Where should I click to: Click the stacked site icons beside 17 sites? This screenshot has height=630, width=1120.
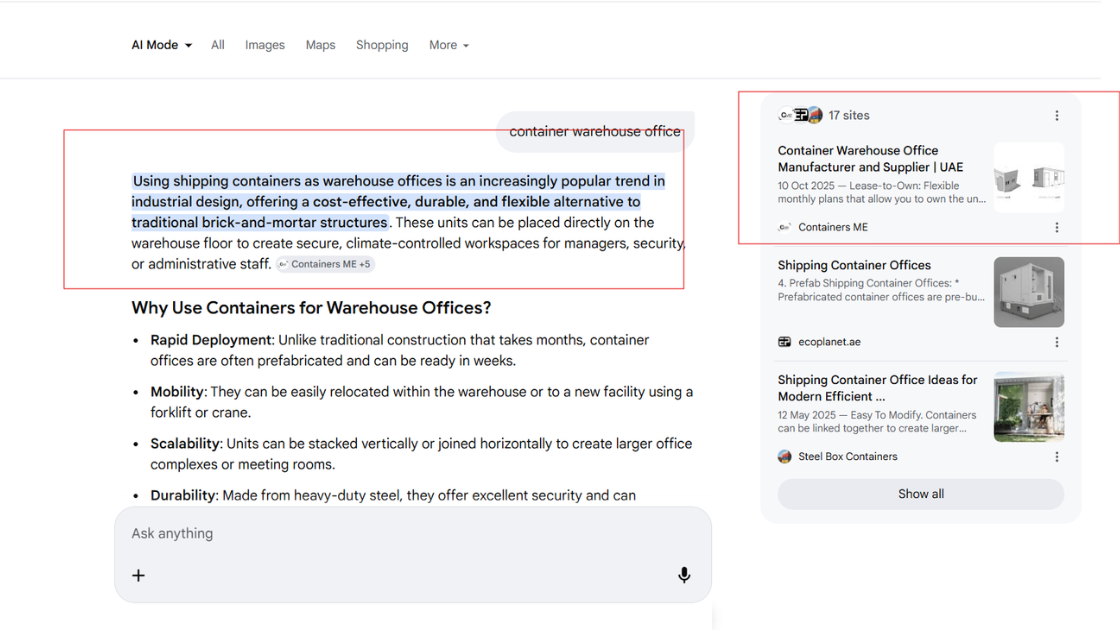[x=801, y=115]
